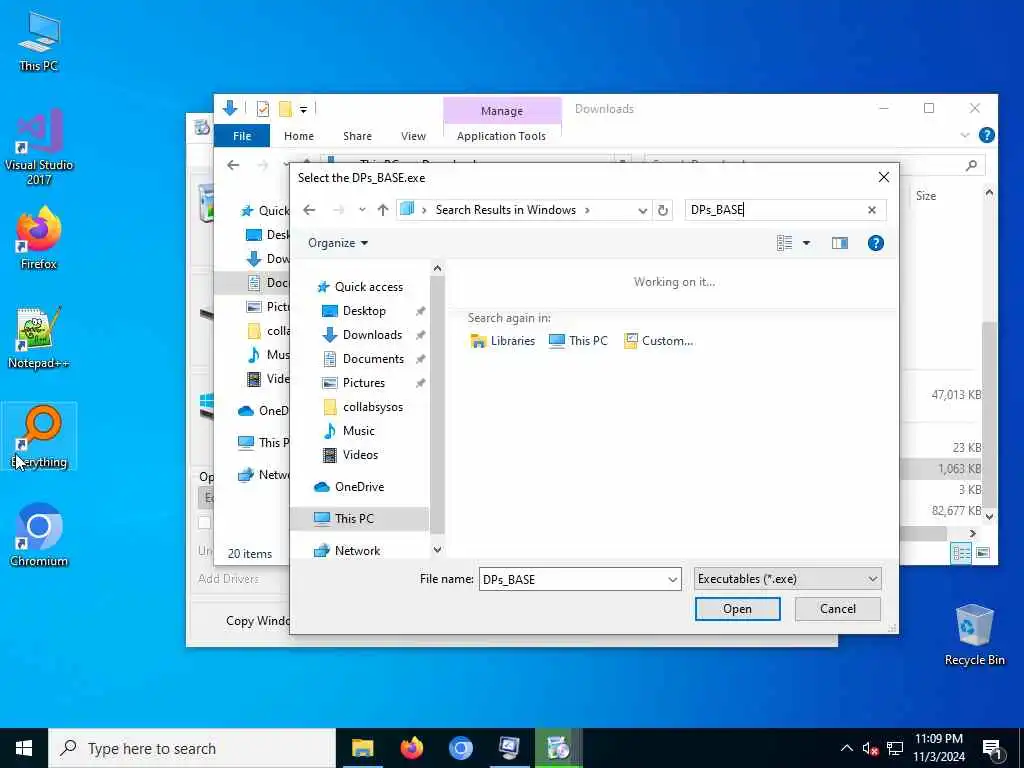Click the Windows Start button
Viewport: 1024px width, 768px height.
coord(24,748)
